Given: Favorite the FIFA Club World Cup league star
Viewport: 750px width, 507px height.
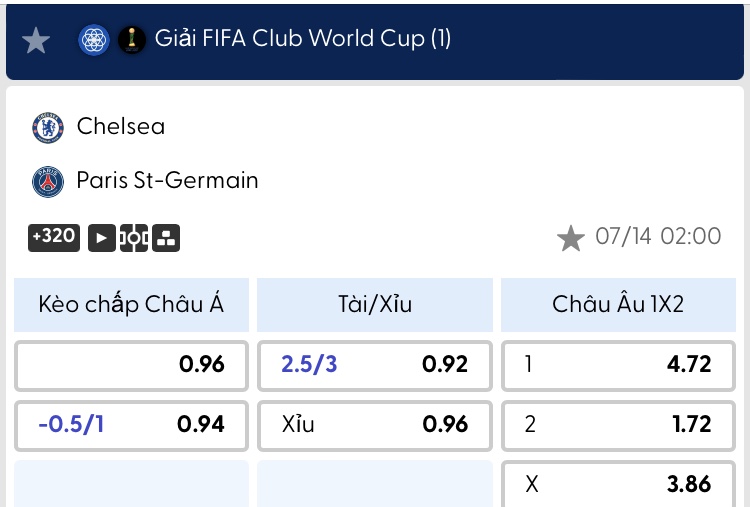Looking at the screenshot, I should pyautogui.click(x=36, y=40).
